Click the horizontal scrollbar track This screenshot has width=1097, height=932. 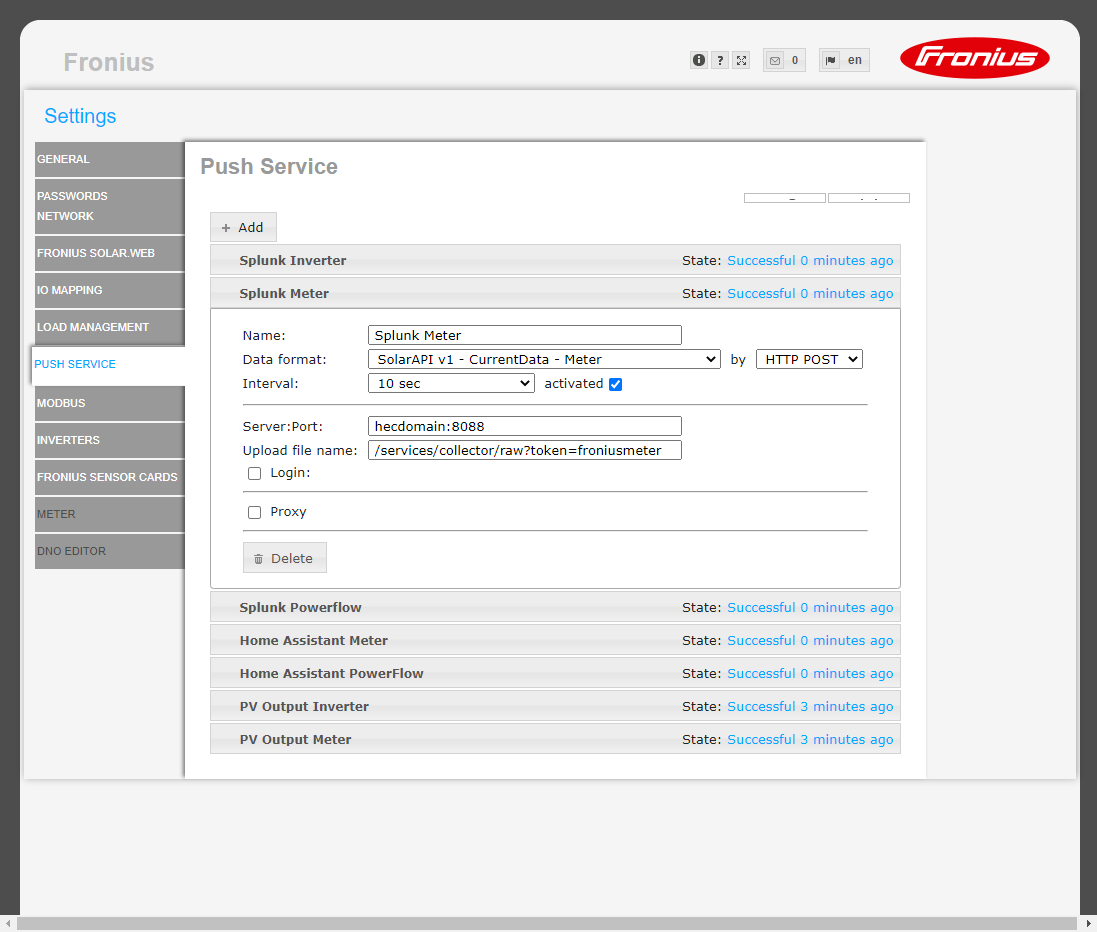[x=546, y=924]
